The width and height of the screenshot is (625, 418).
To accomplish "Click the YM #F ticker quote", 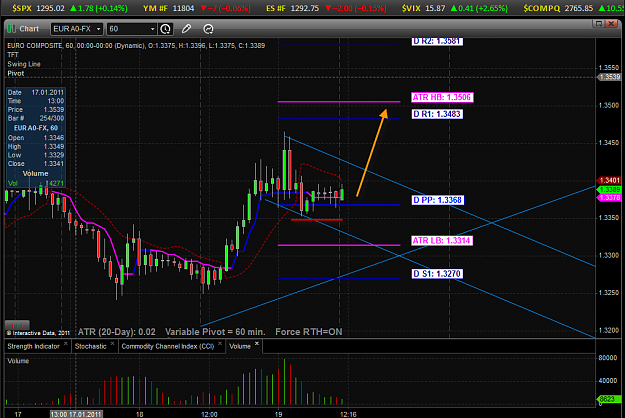I will (x=197, y=8).
